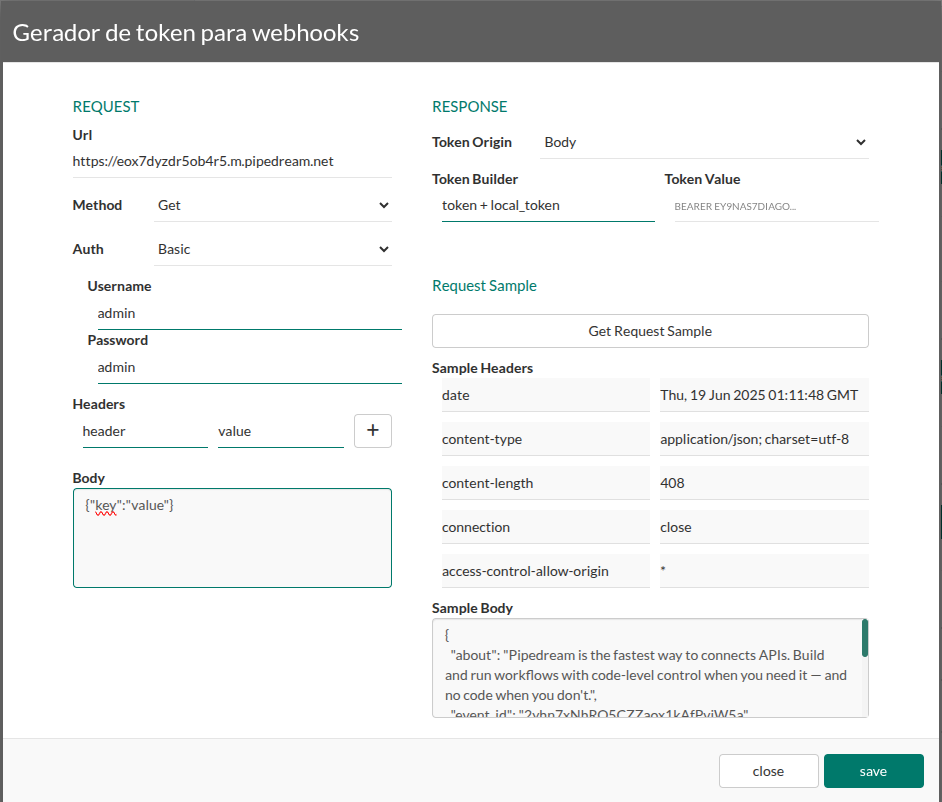Screen dimensions: 942x802
Task: Select the 'close' connection header value
Action: (x=764, y=527)
